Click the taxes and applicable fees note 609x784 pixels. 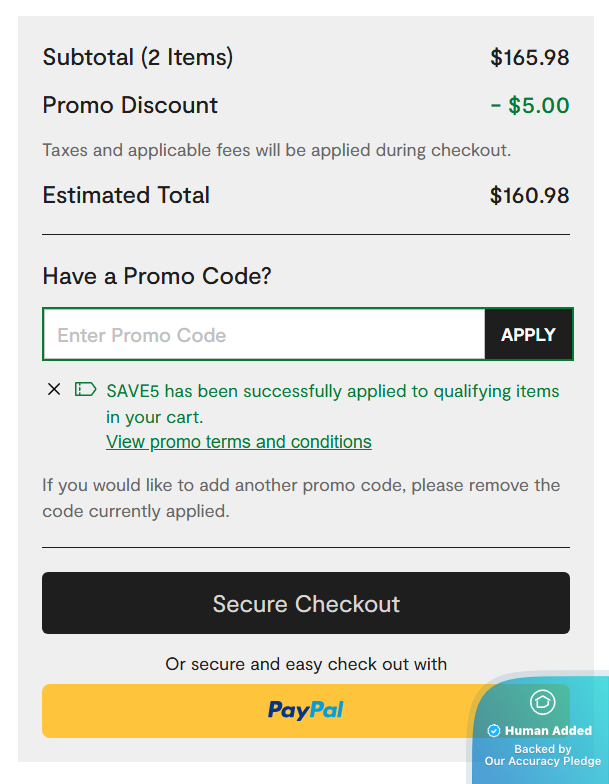[277, 151]
